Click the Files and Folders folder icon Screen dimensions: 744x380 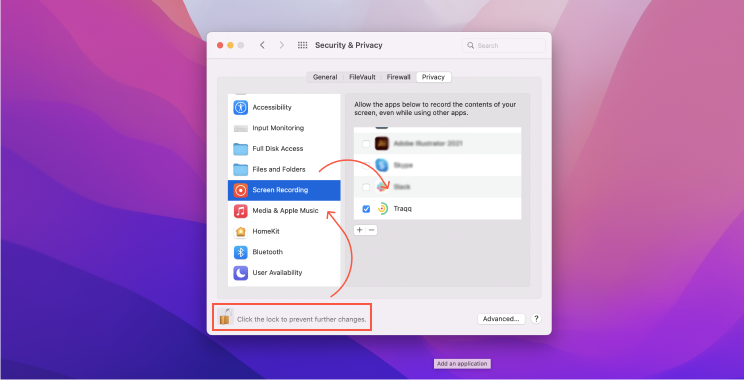(241, 169)
